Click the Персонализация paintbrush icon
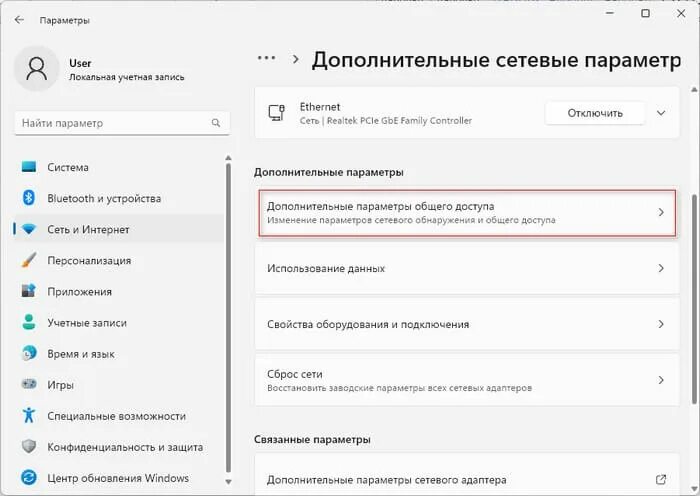 [x=29, y=260]
